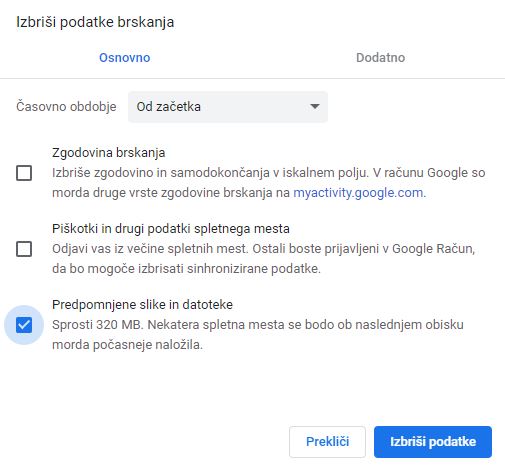The height and width of the screenshot is (472, 505).
Task: Click the Prekliči button
Action: (327, 442)
